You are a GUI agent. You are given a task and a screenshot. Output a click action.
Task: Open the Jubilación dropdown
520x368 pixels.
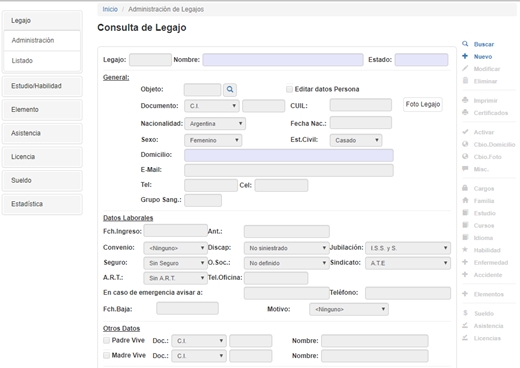(408, 248)
